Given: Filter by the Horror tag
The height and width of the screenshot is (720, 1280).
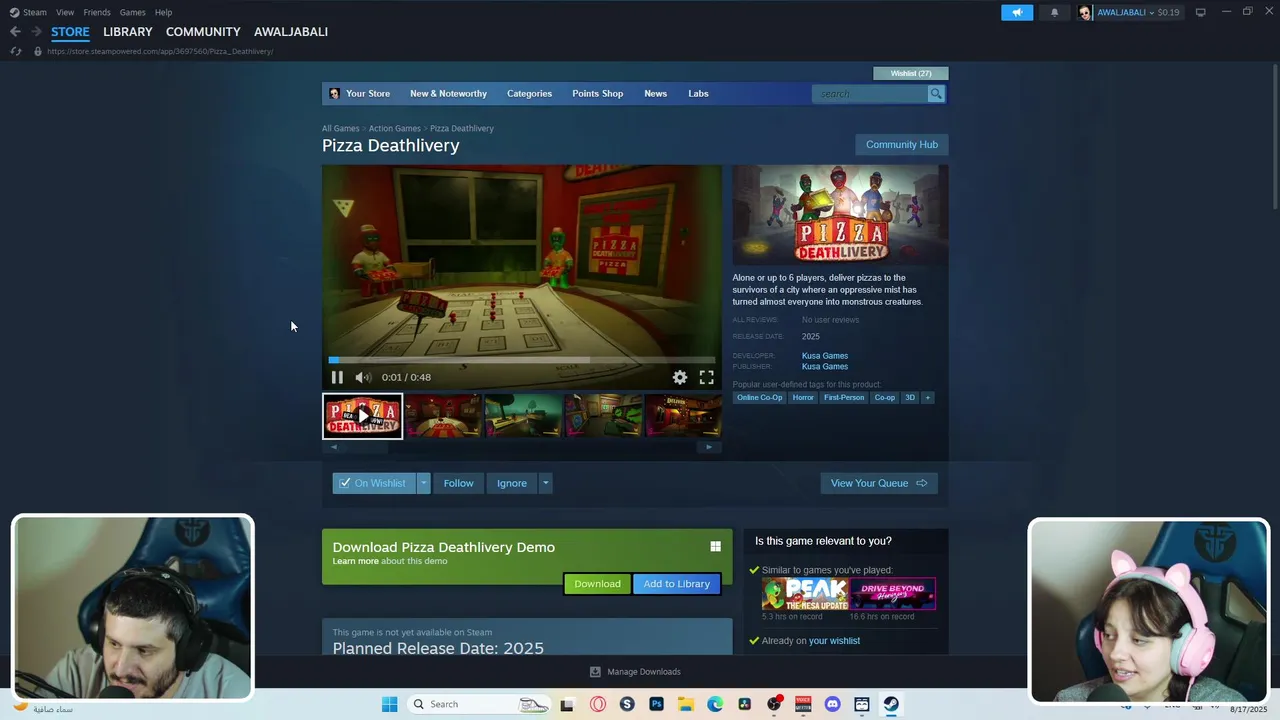Looking at the screenshot, I should coord(803,397).
